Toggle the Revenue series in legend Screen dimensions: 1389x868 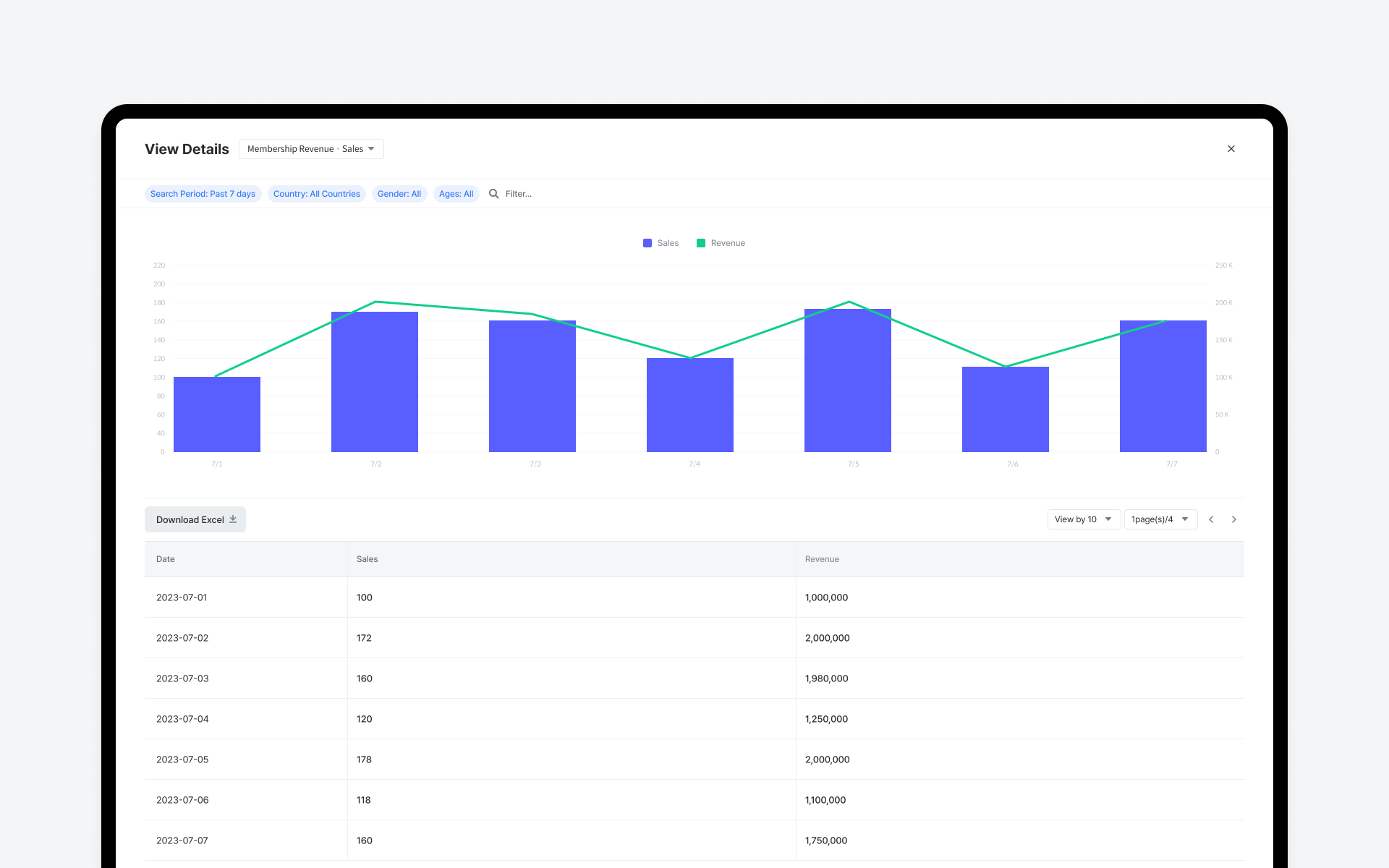[721, 243]
